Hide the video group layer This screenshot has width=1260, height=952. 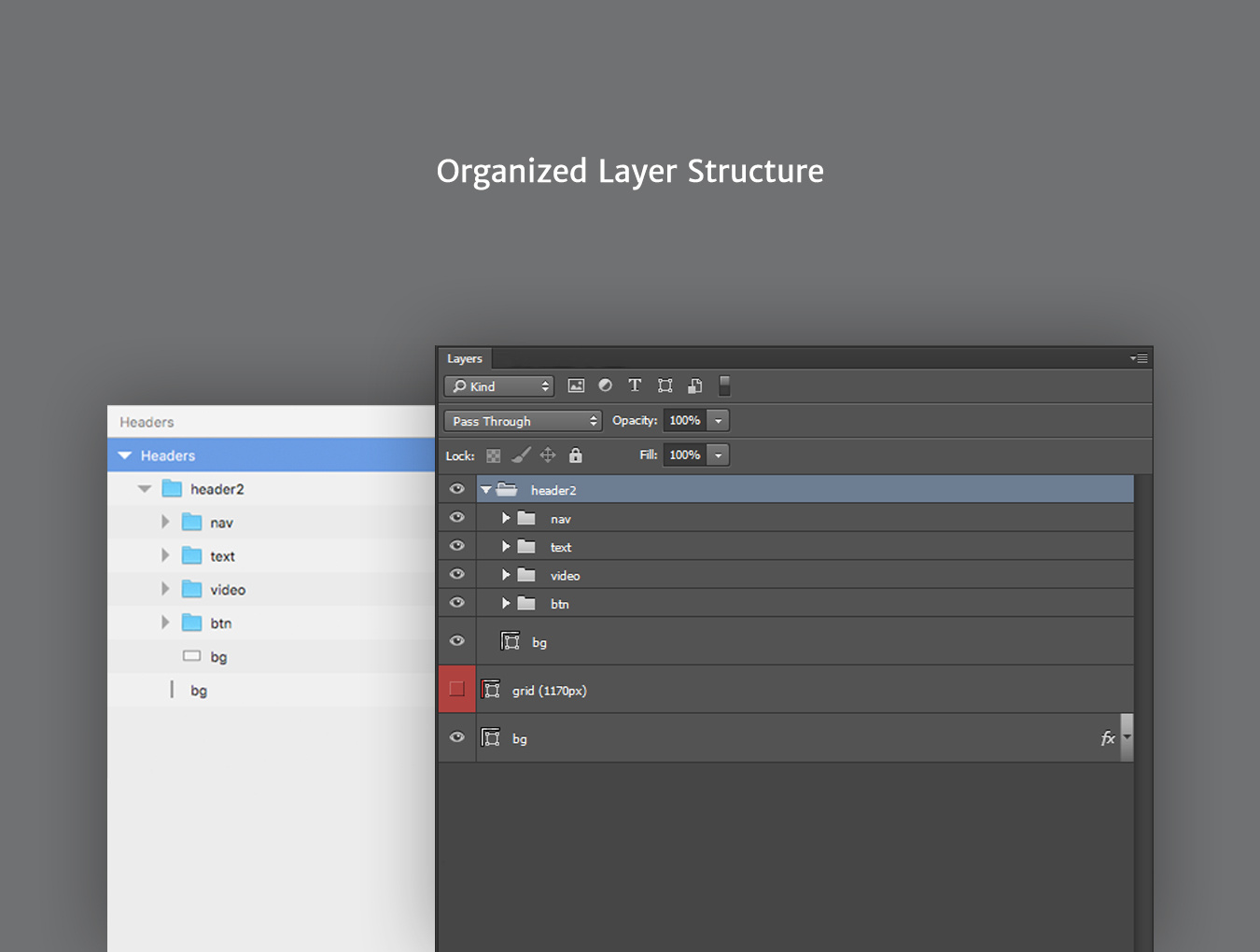tap(457, 574)
